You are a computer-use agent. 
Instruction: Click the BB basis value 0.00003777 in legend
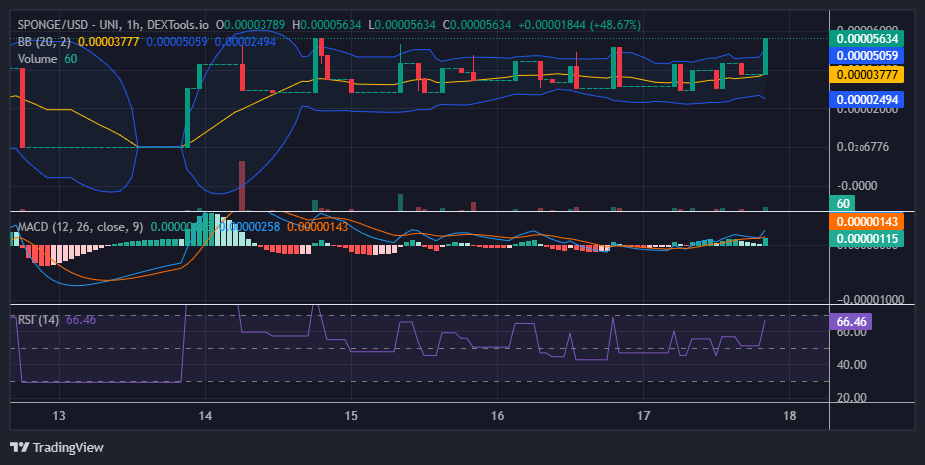[109, 42]
